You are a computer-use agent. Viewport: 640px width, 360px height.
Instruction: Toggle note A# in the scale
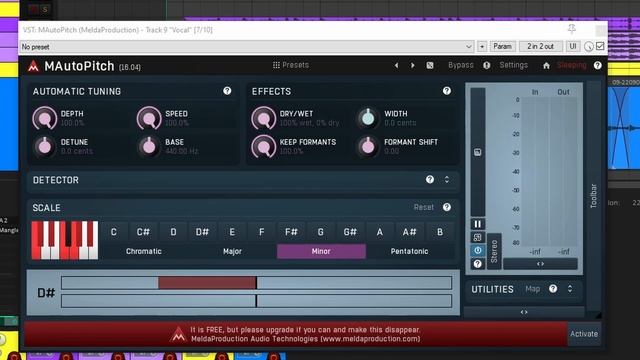point(409,232)
